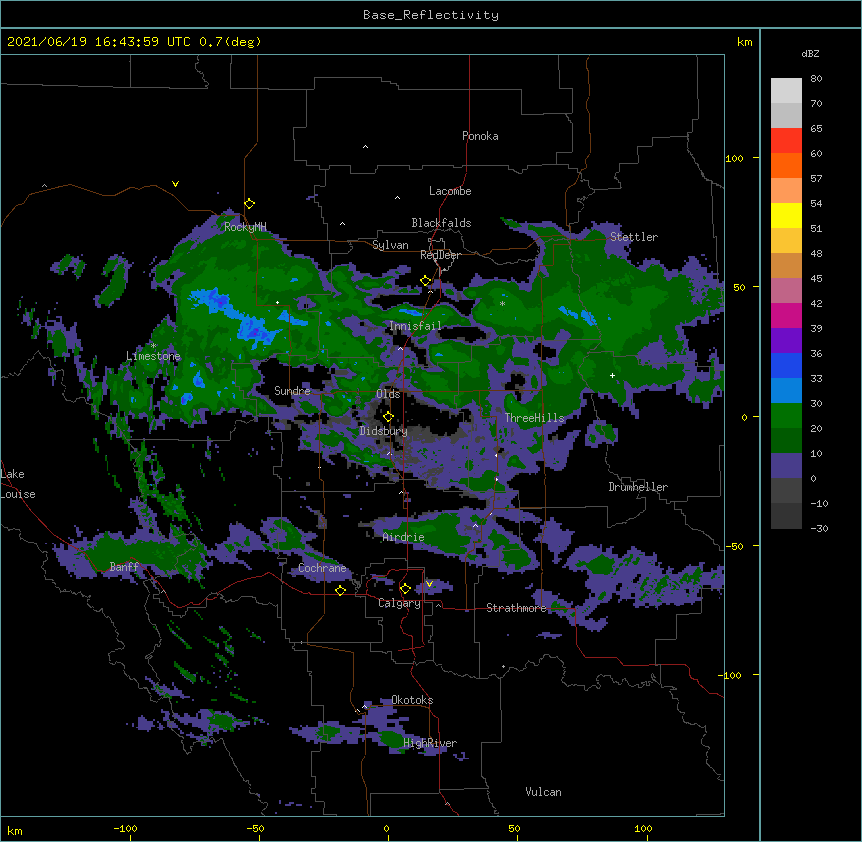Select the RedDeer city label
Image resolution: width=862 pixels, height=842 pixels.
click(x=440, y=255)
